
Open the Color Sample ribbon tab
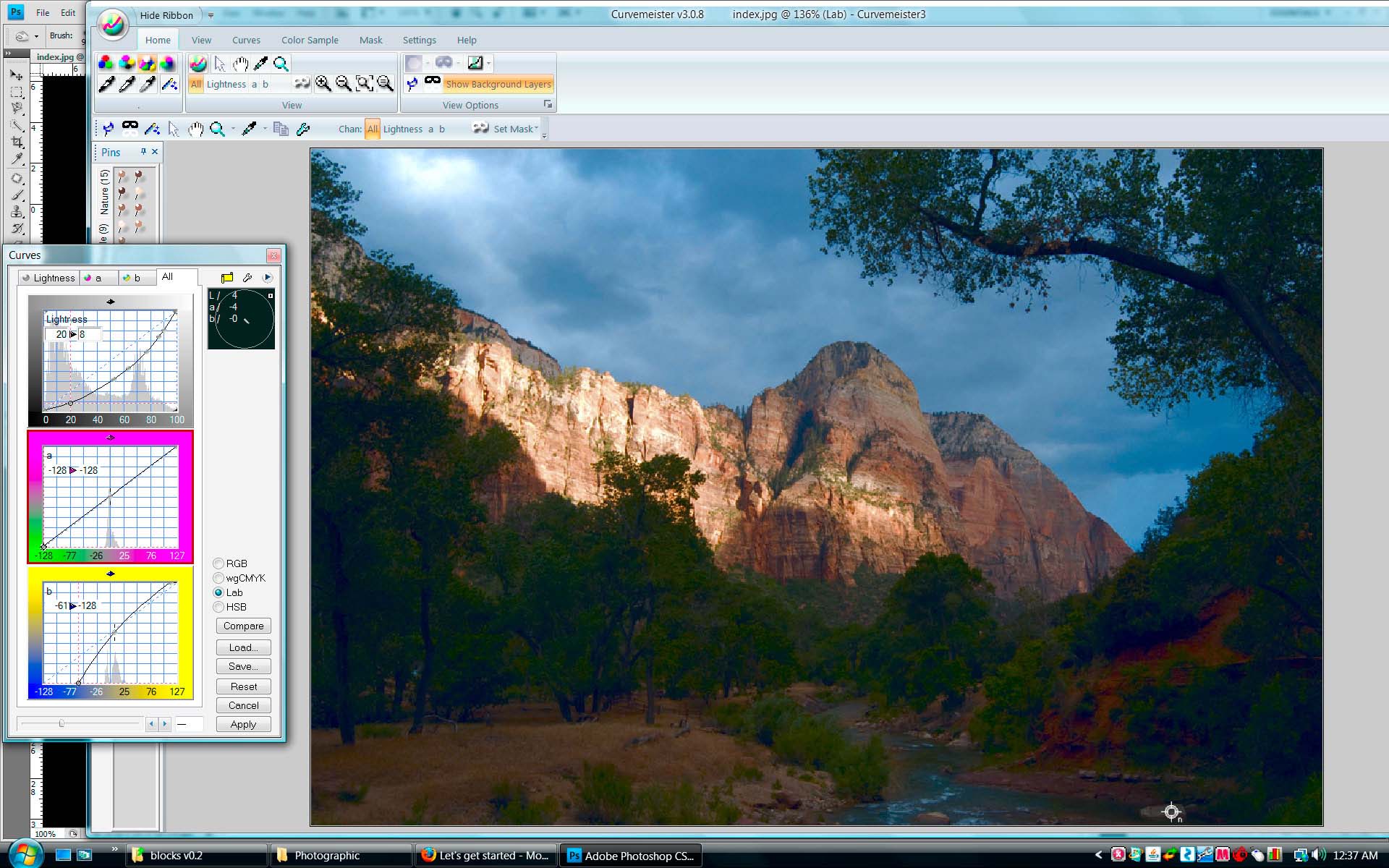click(x=310, y=40)
